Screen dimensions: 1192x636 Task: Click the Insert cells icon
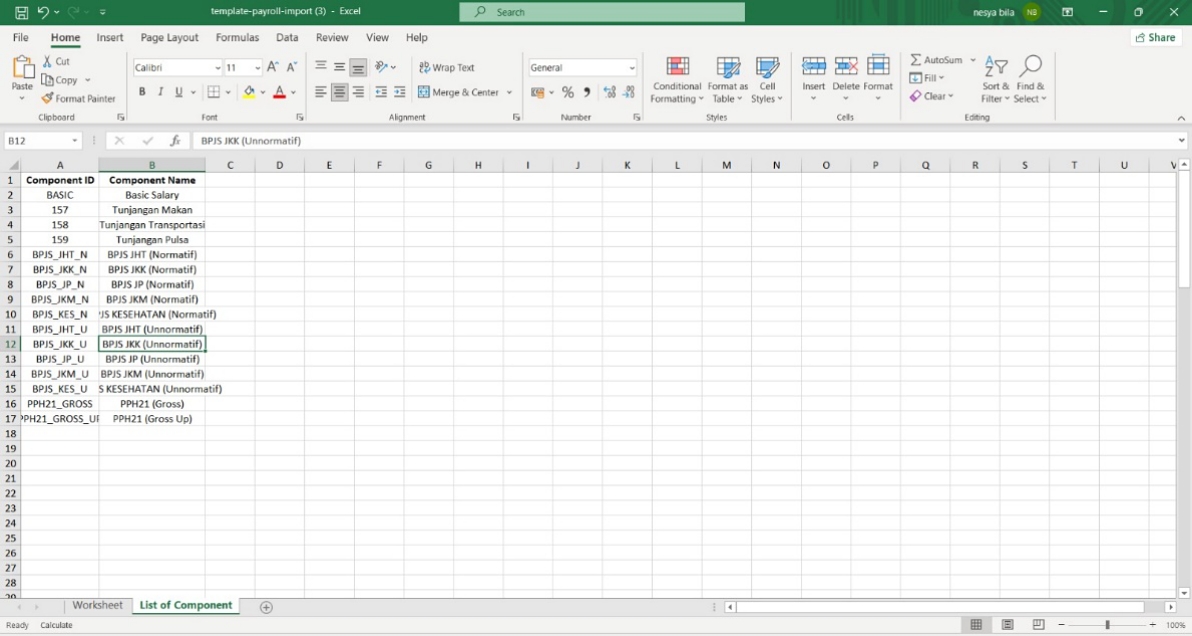coord(814,68)
